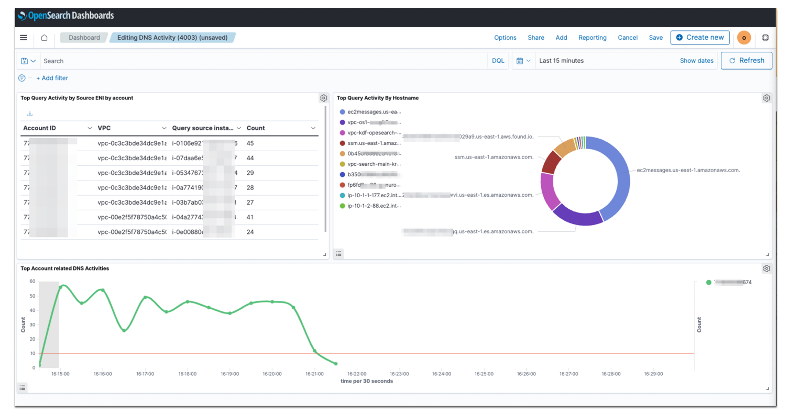Viewport: 788px width, 416px height.
Task: Select ip-10-1-1-177.ec2 legend entry
Action: [x=370, y=195]
